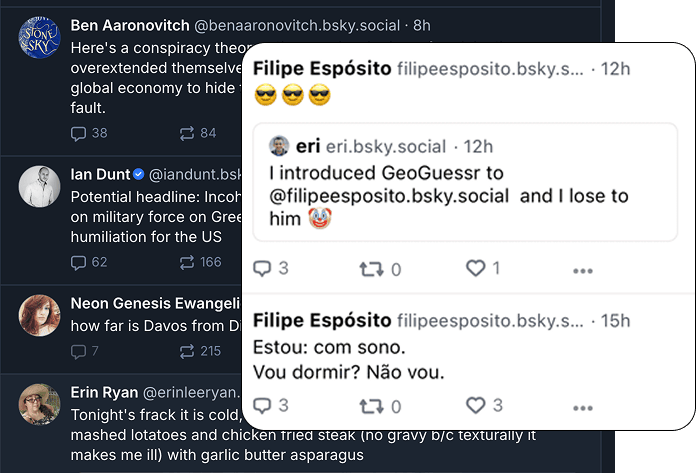Repost Ben Aaronovitch's post
The height and width of the screenshot is (473, 696).
(x=187, y=133)
